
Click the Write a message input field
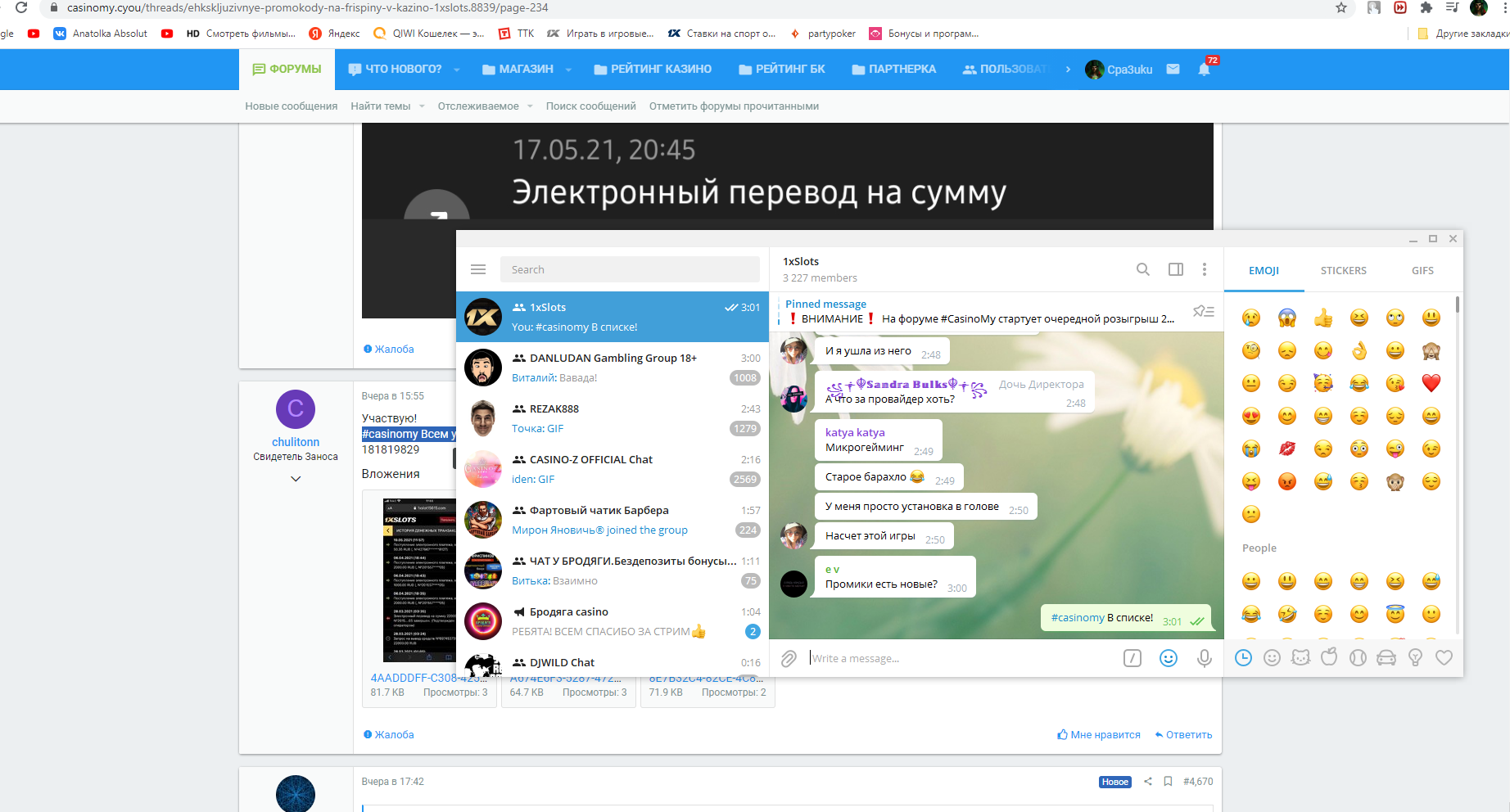[958, 658]
